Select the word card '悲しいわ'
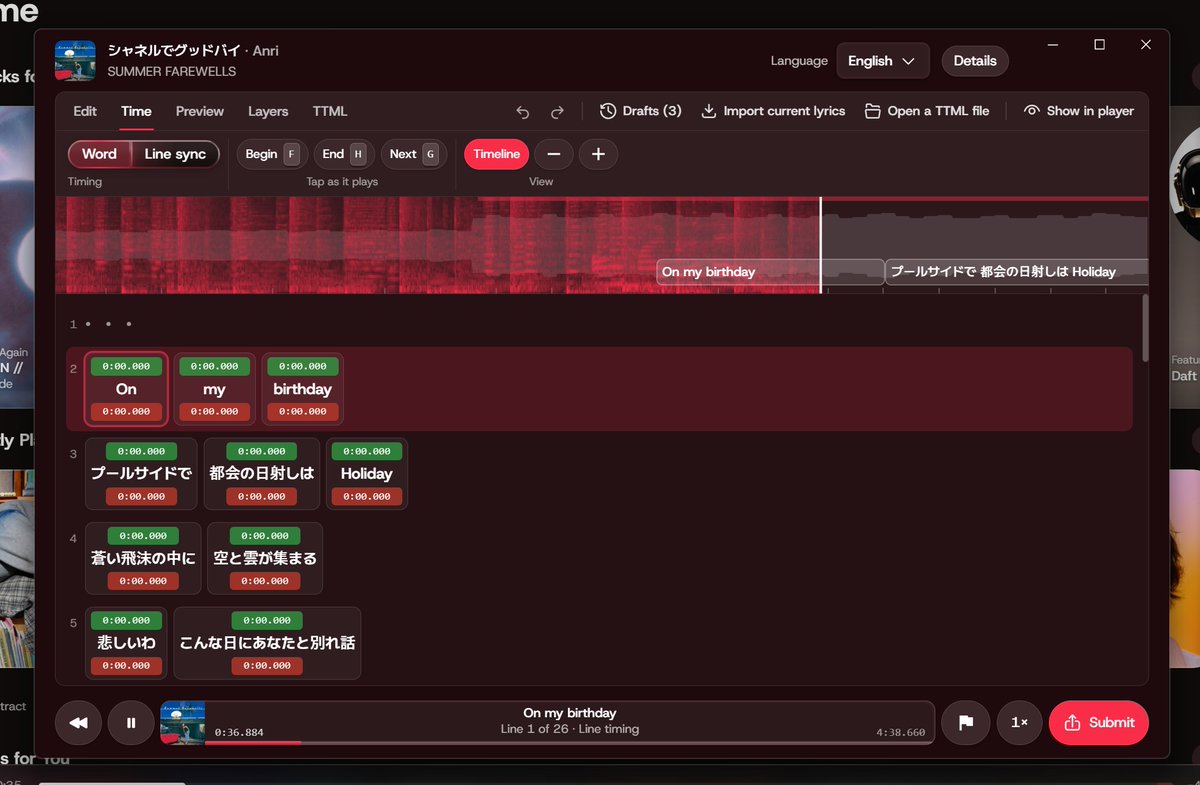The height and width of the screenshot is (785, 1200). coord(126,643)
